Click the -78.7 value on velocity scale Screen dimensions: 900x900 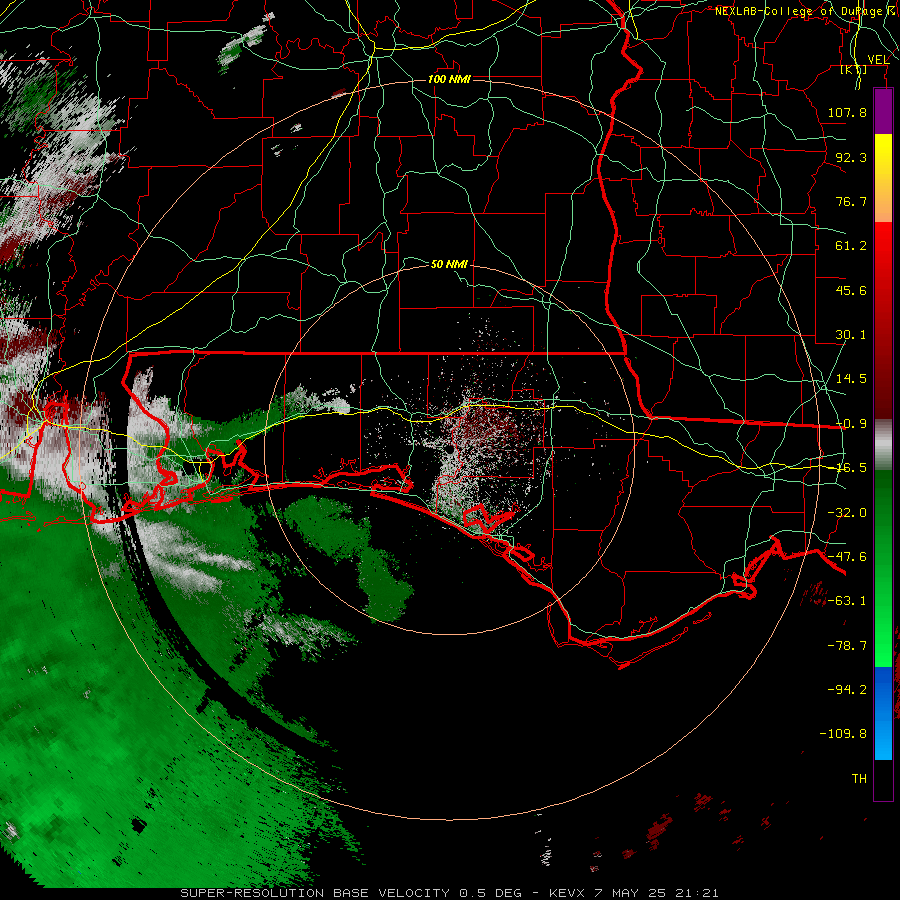tap(847, 646)
